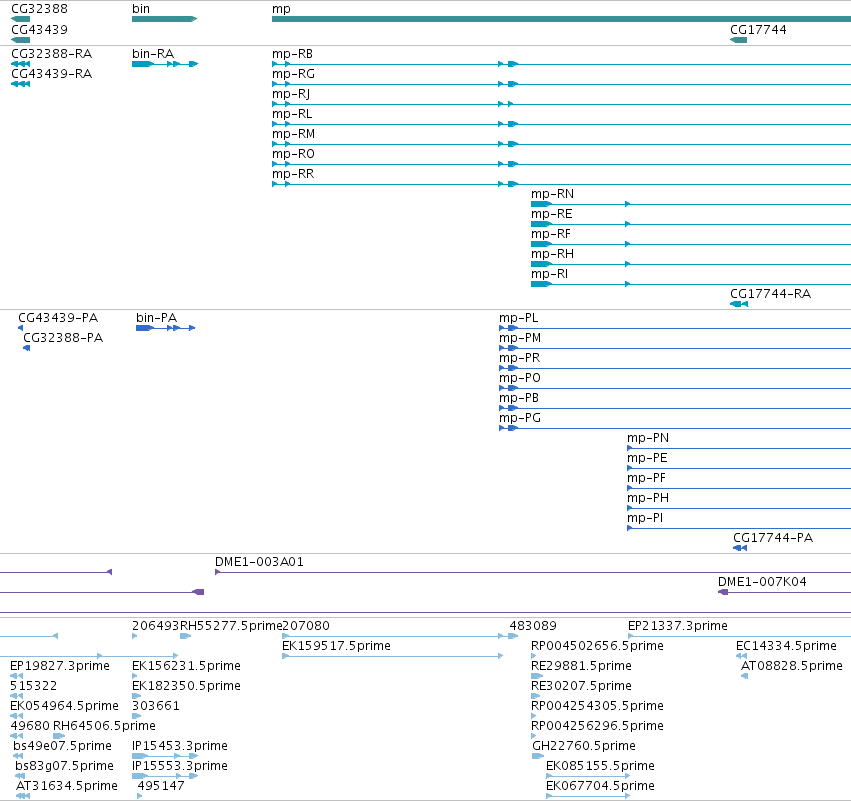Choose protein mp-PB
Viewport: 851px width, 801px height.
519,398
